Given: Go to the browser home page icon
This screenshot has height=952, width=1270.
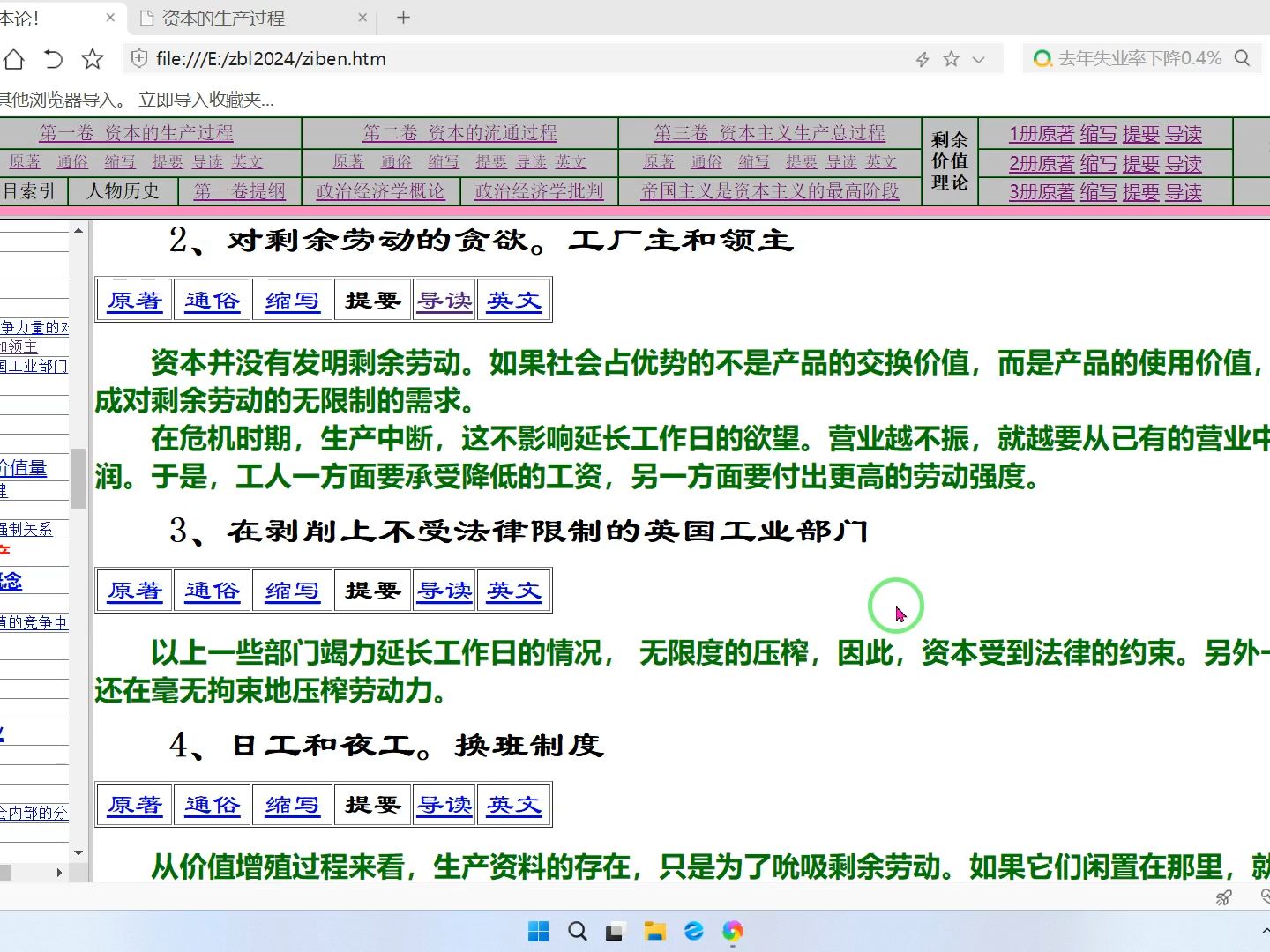Looking at the screenshot, I should tap(13, 59).
